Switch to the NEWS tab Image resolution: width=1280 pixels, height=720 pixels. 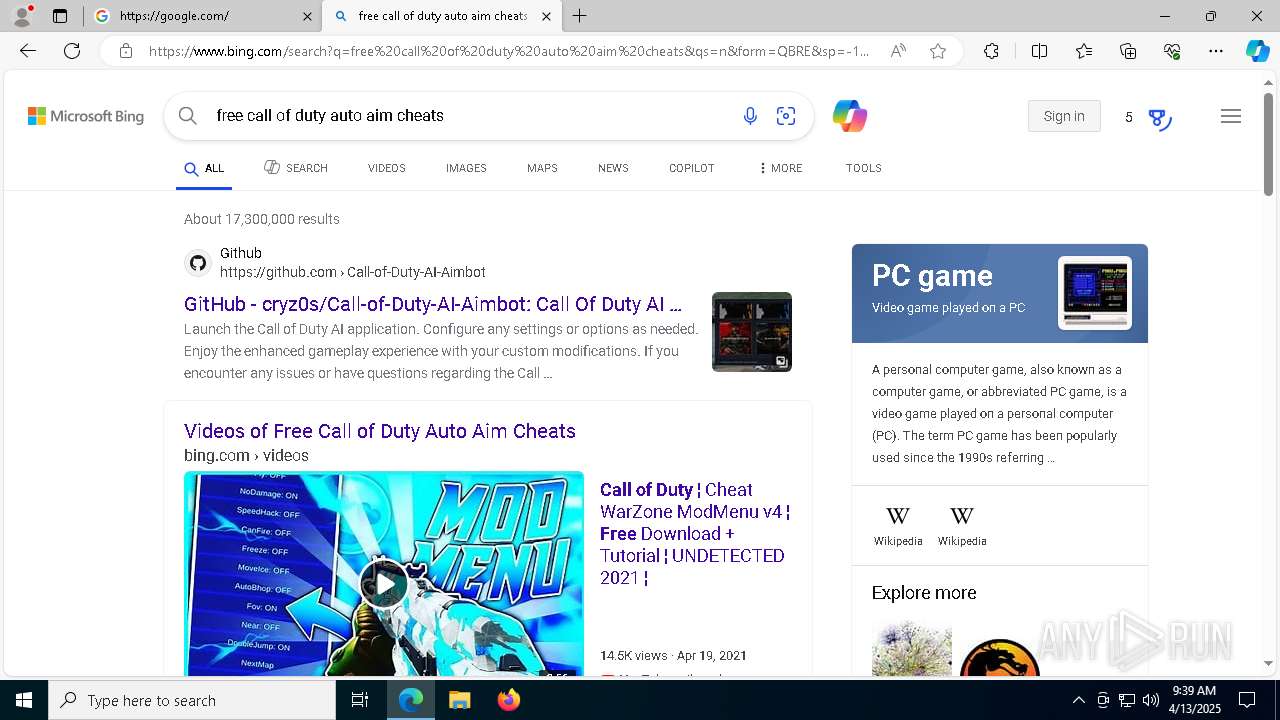pyautogui.click(x=613, y=168)
